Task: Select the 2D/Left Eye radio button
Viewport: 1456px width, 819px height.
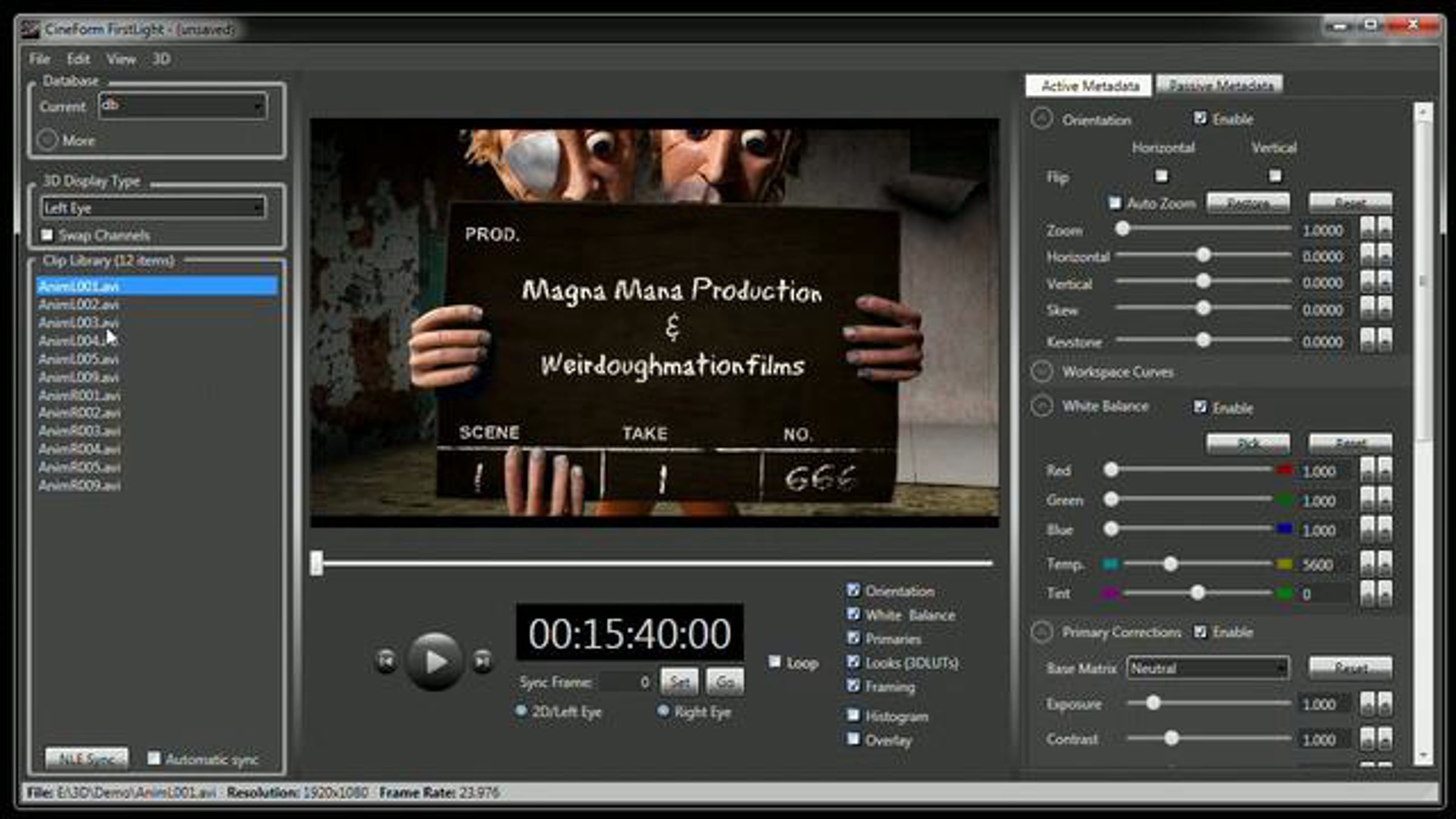Action: (521, 711)
